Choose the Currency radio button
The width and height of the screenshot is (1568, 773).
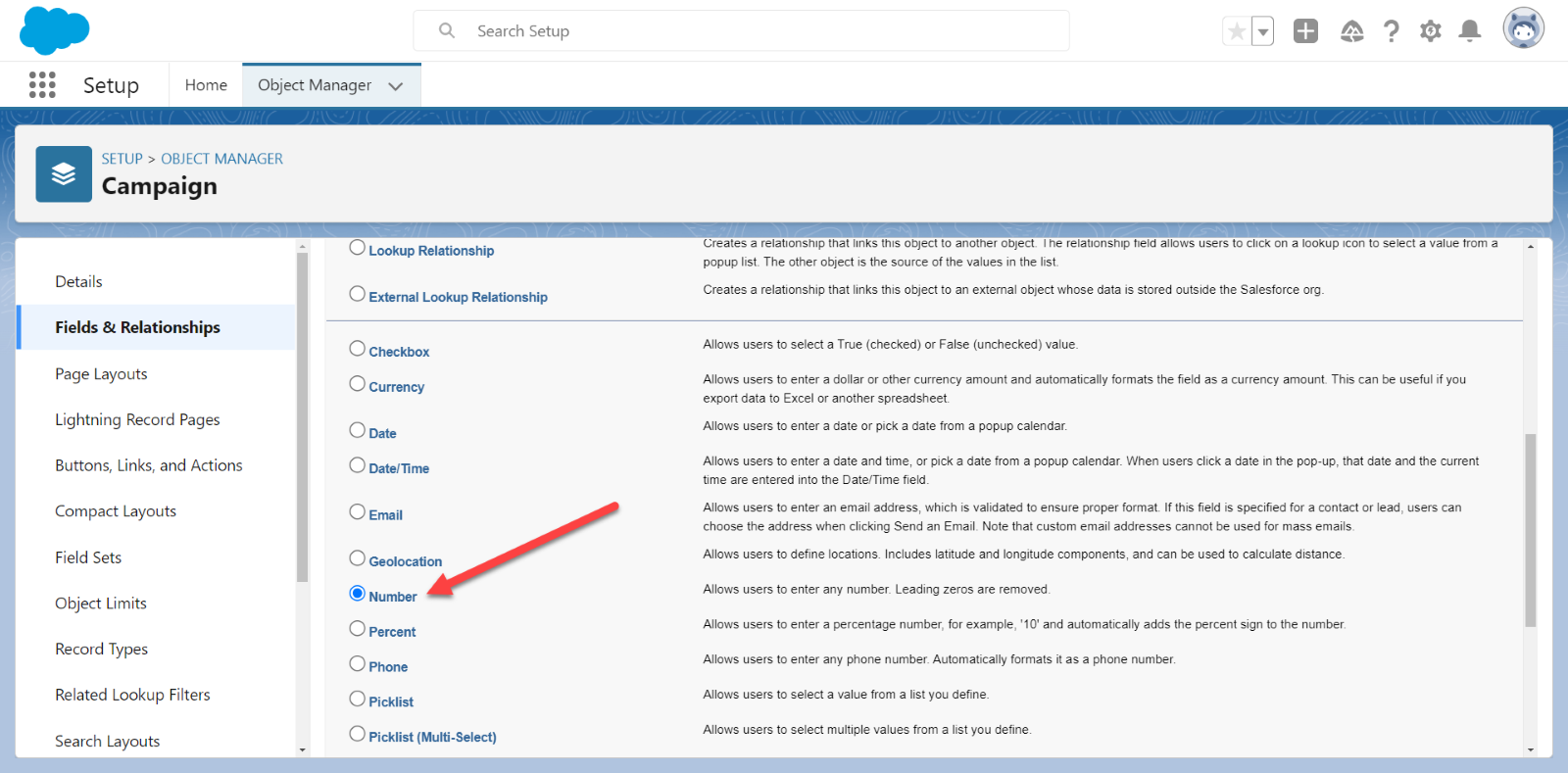[358, 384]
